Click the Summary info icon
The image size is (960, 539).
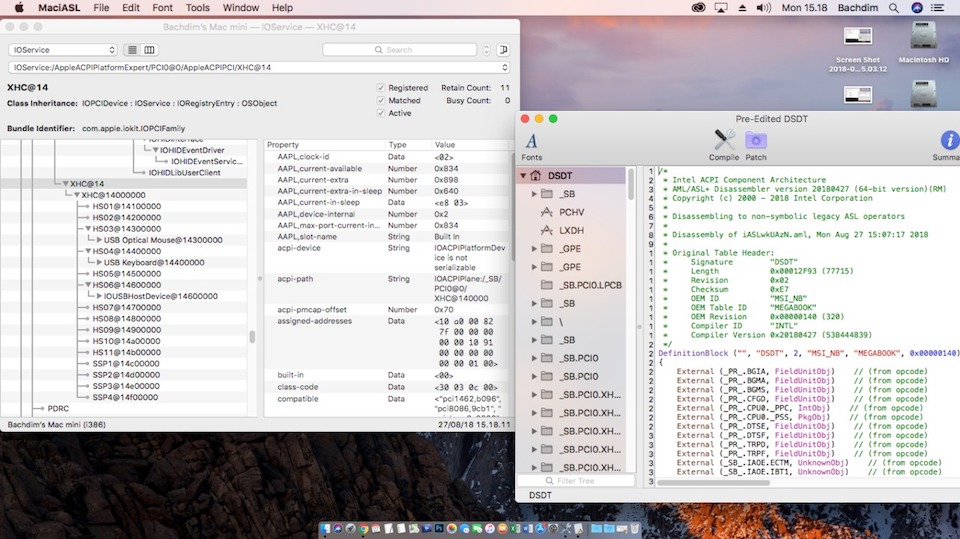coord(948,142)
